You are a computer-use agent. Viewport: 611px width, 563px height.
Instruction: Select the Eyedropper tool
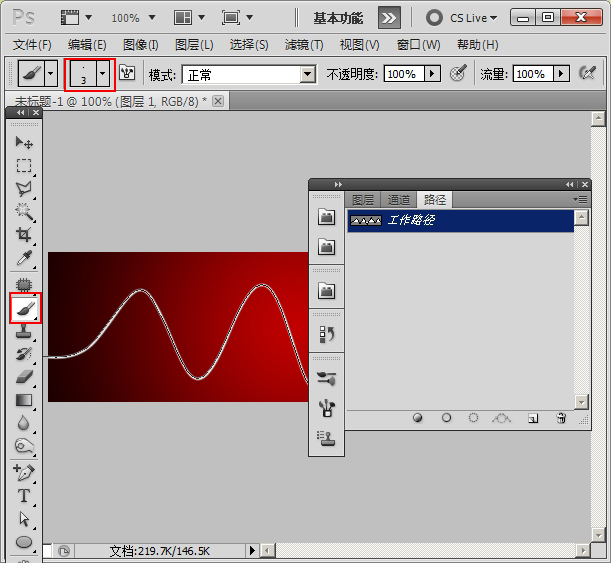click(x=24, y=258)
